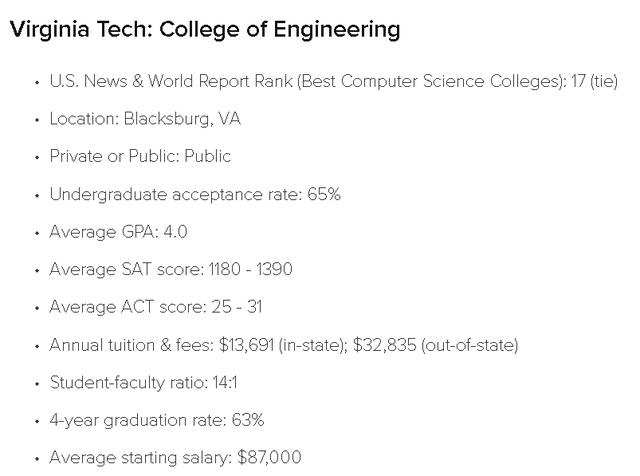The height and width of the screenshot is (476, 640).
Task: Select the Average SAT score 1180 - 1390 text
Action: coord(171,269)
